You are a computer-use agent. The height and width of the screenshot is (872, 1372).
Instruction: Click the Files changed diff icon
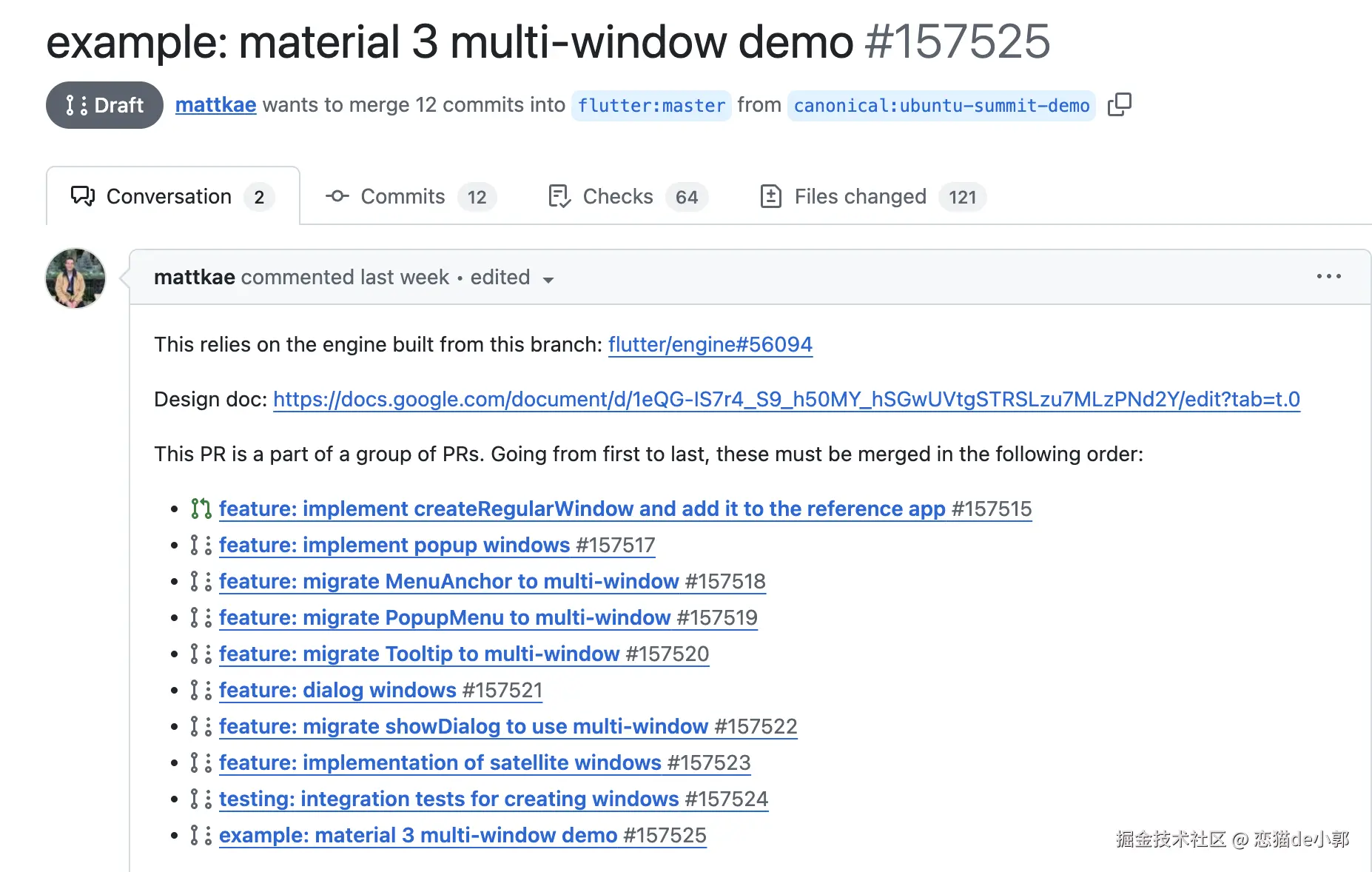pyautogui.click(x=771, y=196)
